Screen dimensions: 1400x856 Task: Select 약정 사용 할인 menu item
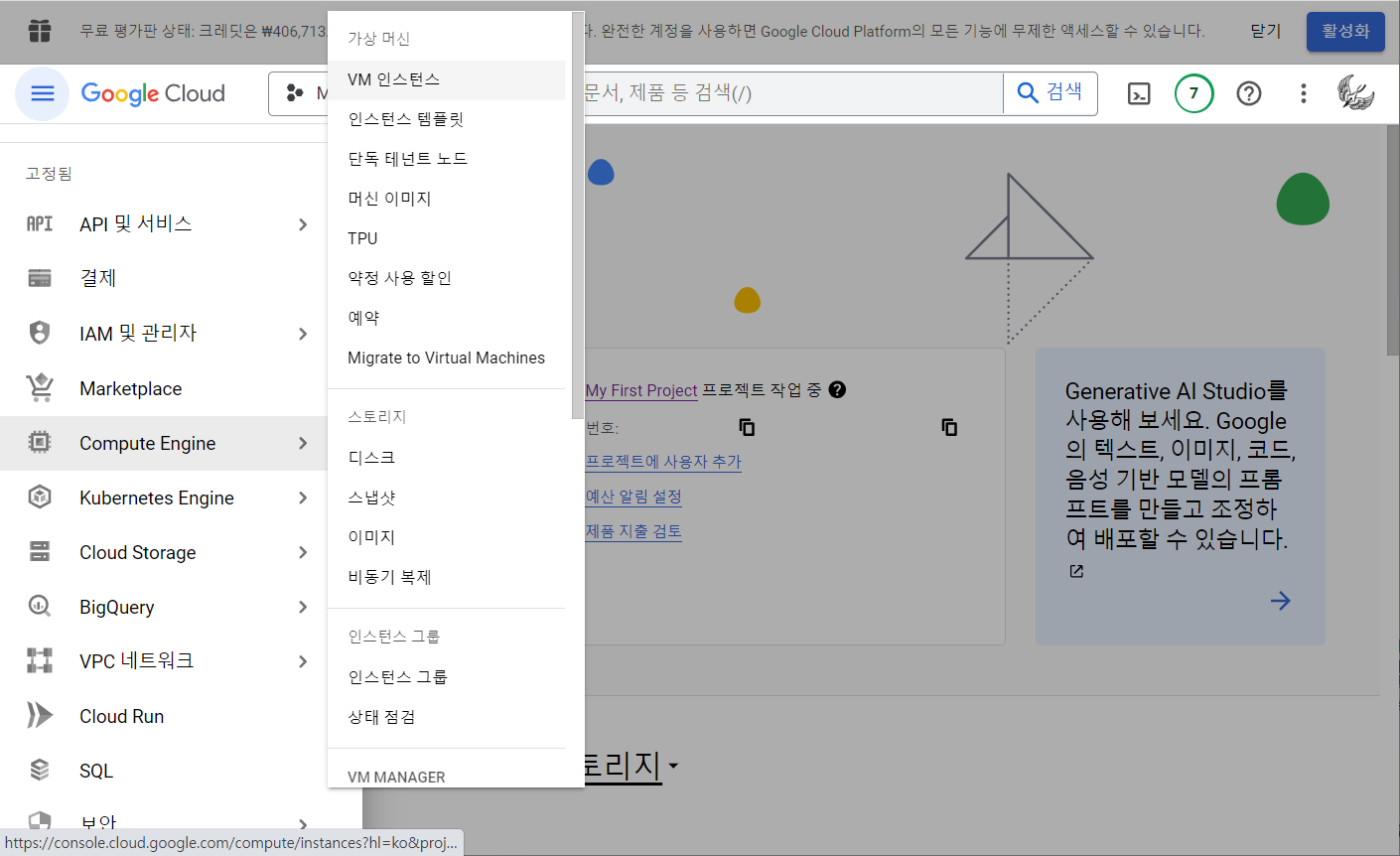[x=446, y=278]
